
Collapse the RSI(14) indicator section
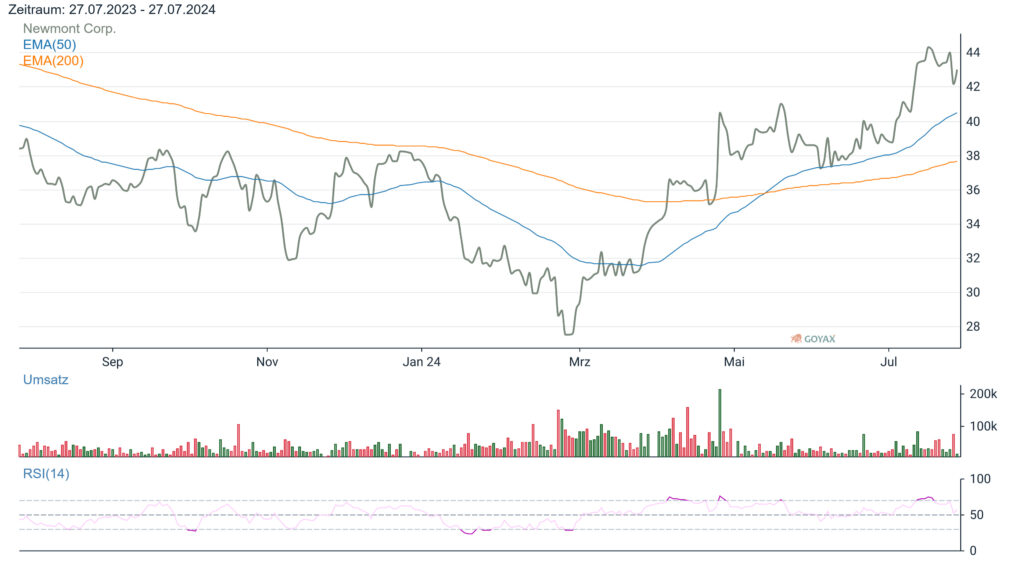pyautogui.click(x=46, y=474)
